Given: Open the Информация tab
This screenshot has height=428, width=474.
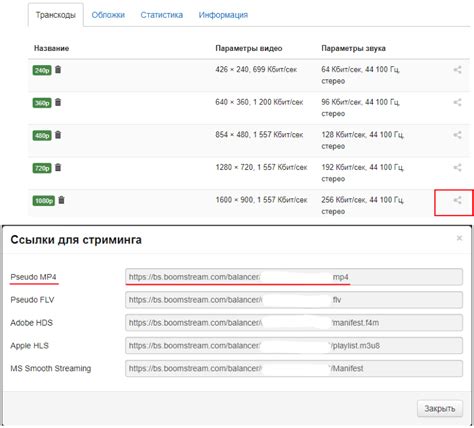Looking at the screenshot, I should pos(223,15).
